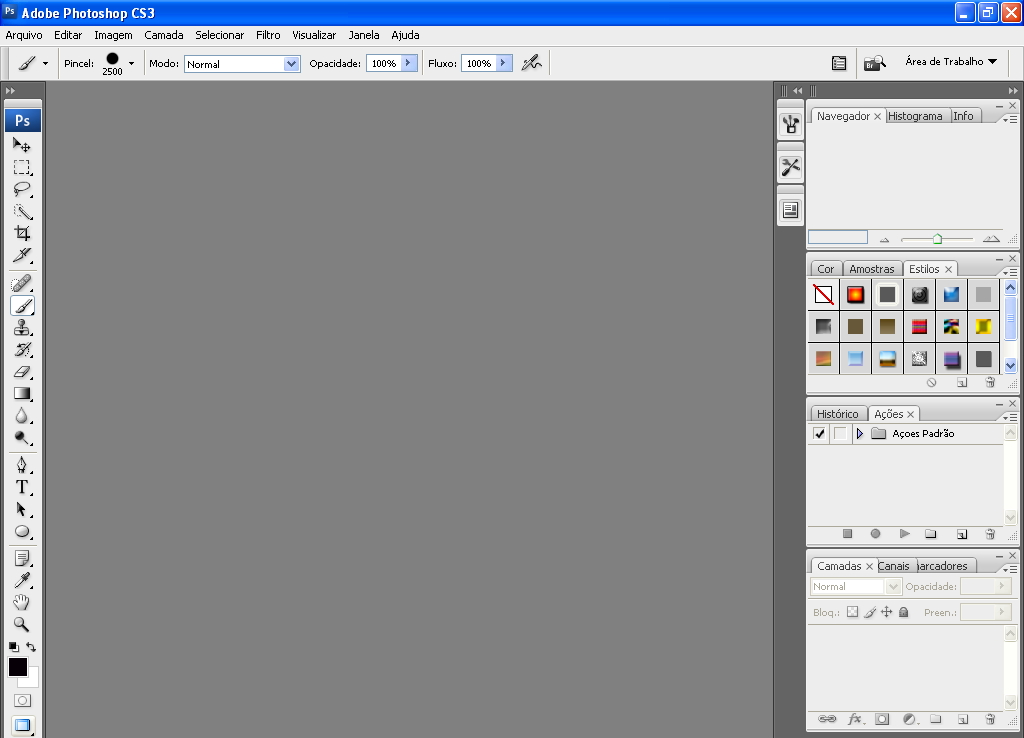Select the Ellipse shape tool
The image size is (1024, 738).
(22, 532)
